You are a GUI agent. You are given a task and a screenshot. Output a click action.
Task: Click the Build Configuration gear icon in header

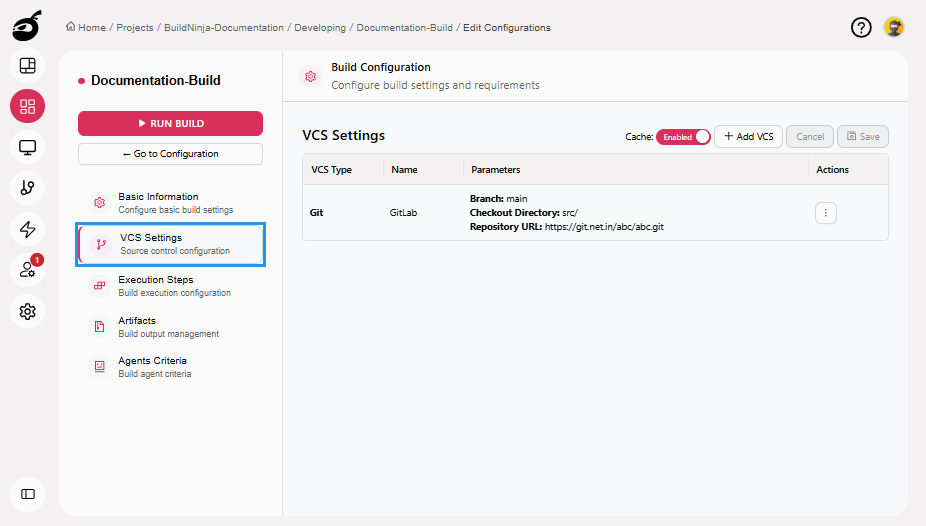click(311, 76)
